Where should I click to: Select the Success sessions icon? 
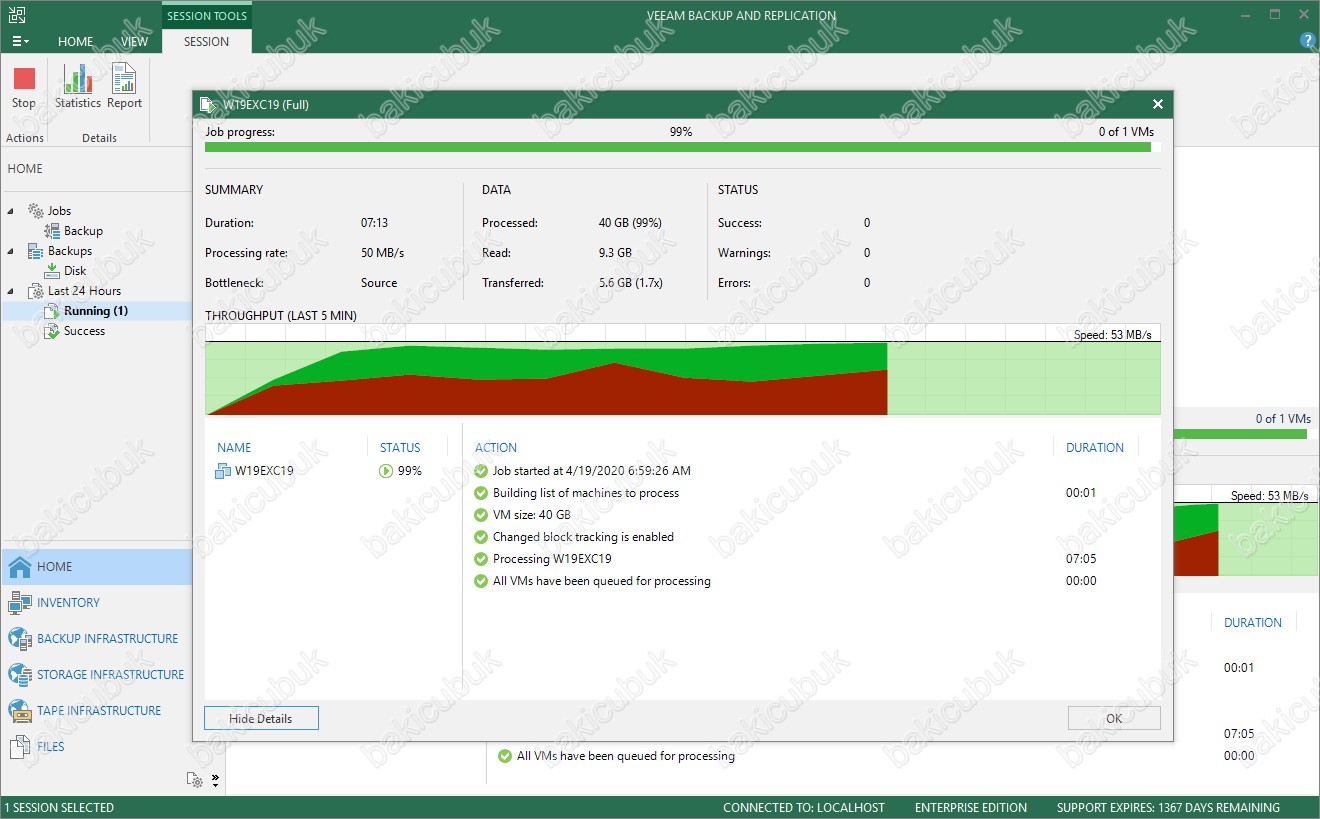52,331
